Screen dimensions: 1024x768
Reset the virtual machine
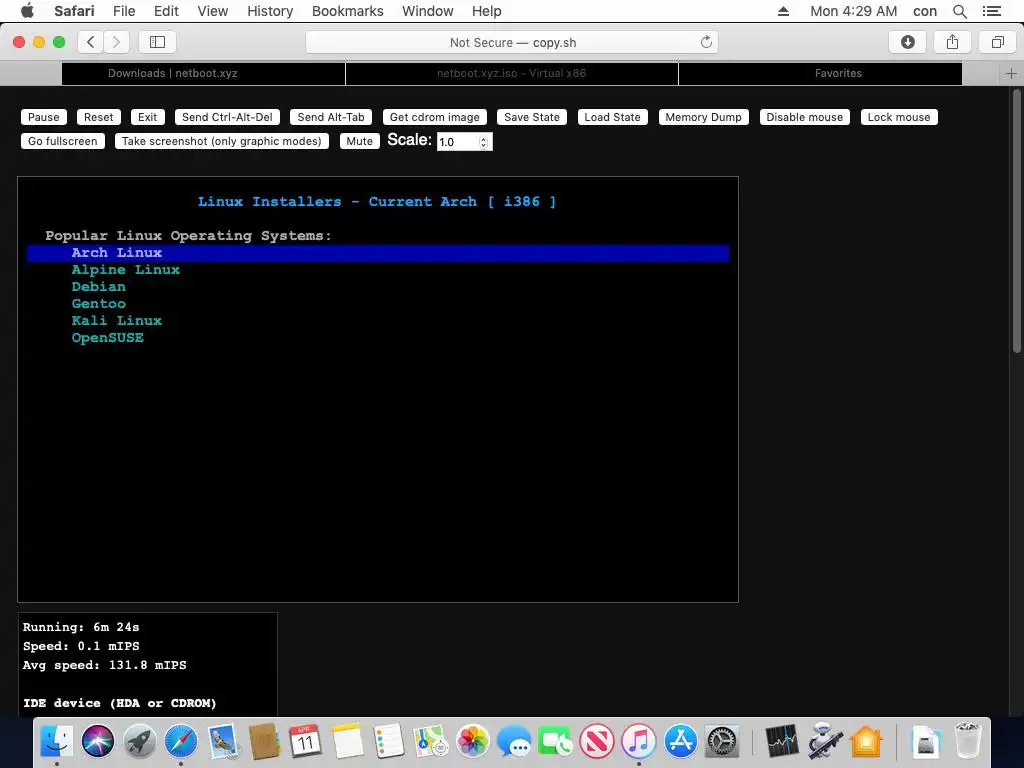point(99,117)
